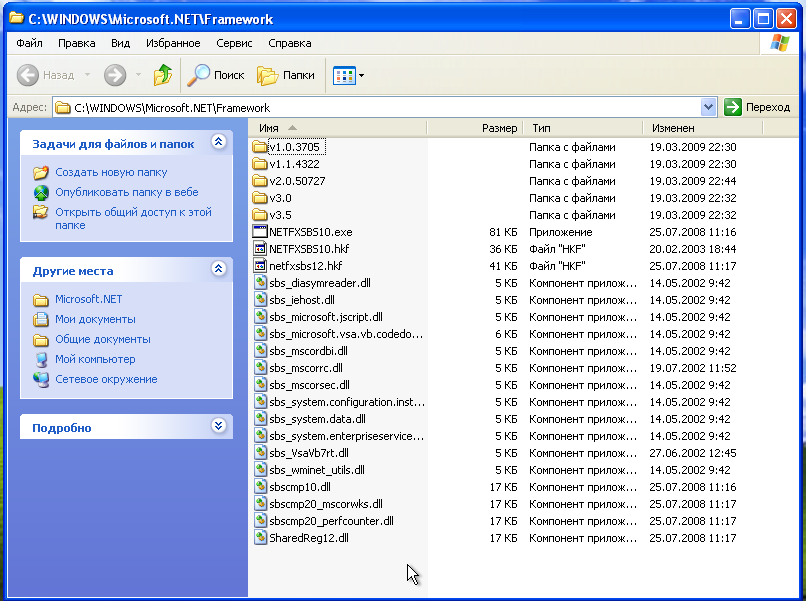Select the v2.0.50727 folder icon
The width and height of the screenshot is (806, 601).
(x=260, y=181)
